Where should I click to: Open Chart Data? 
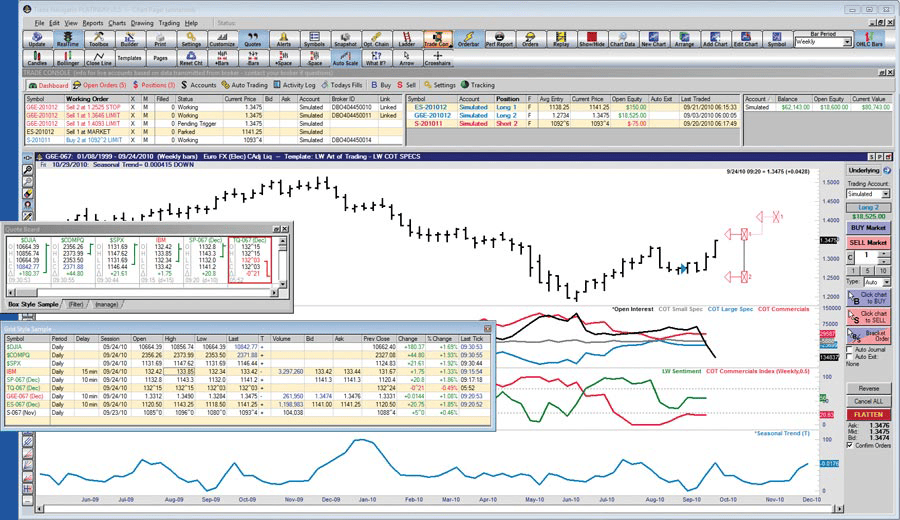coord(622,39)
